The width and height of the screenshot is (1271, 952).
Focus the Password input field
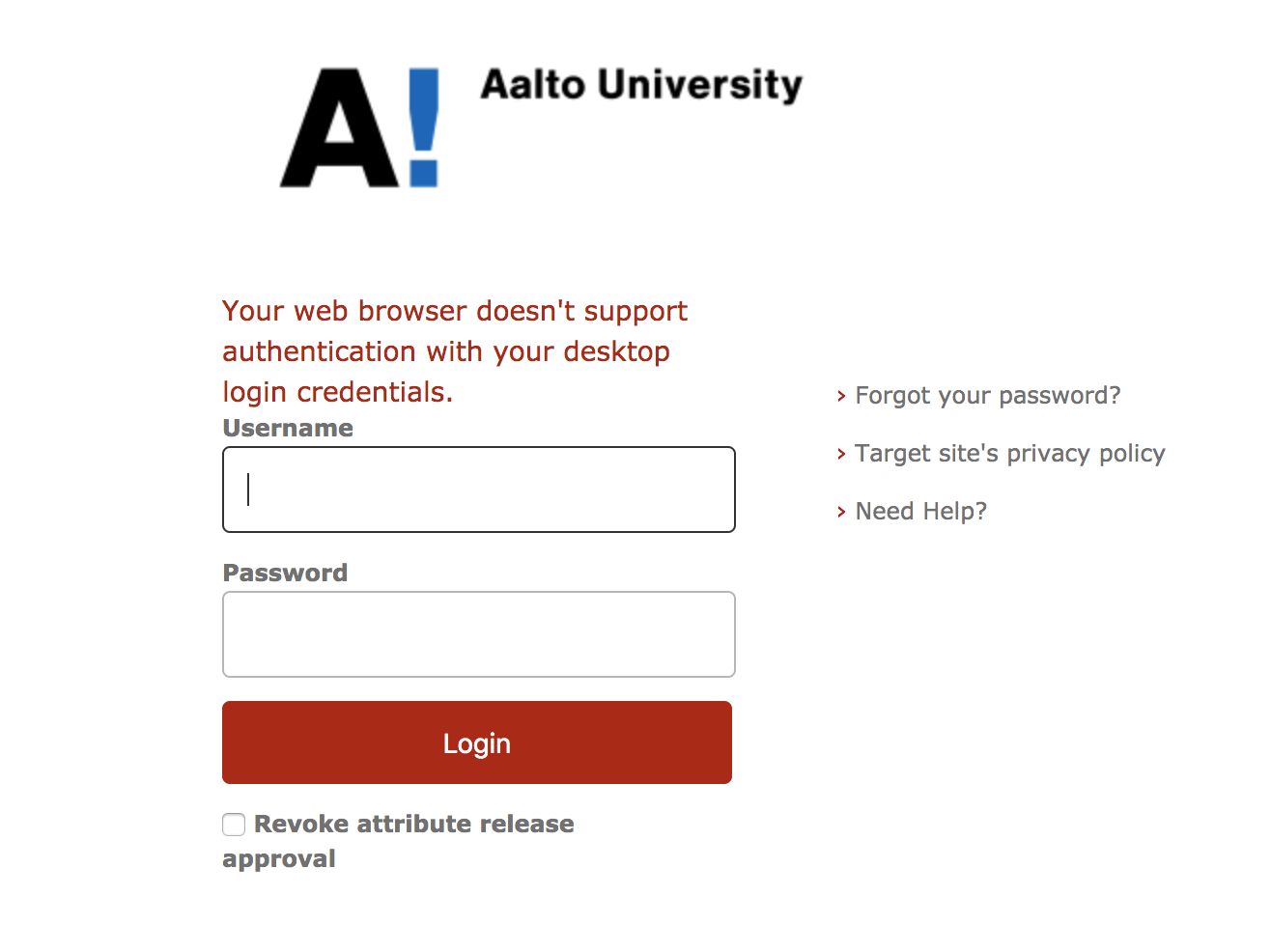(x=479, y=634)
